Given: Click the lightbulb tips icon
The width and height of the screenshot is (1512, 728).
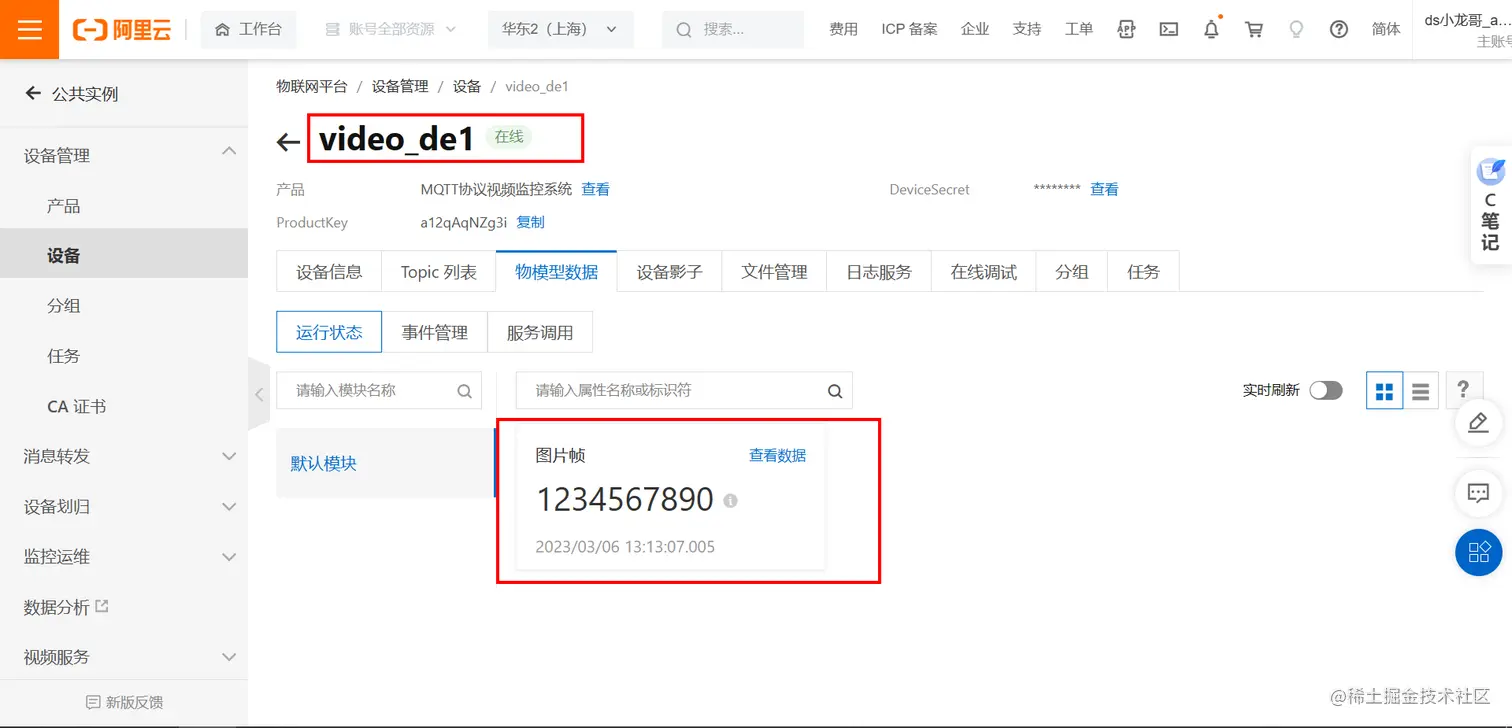Looking at the screenshot, I should [1296, 29].
